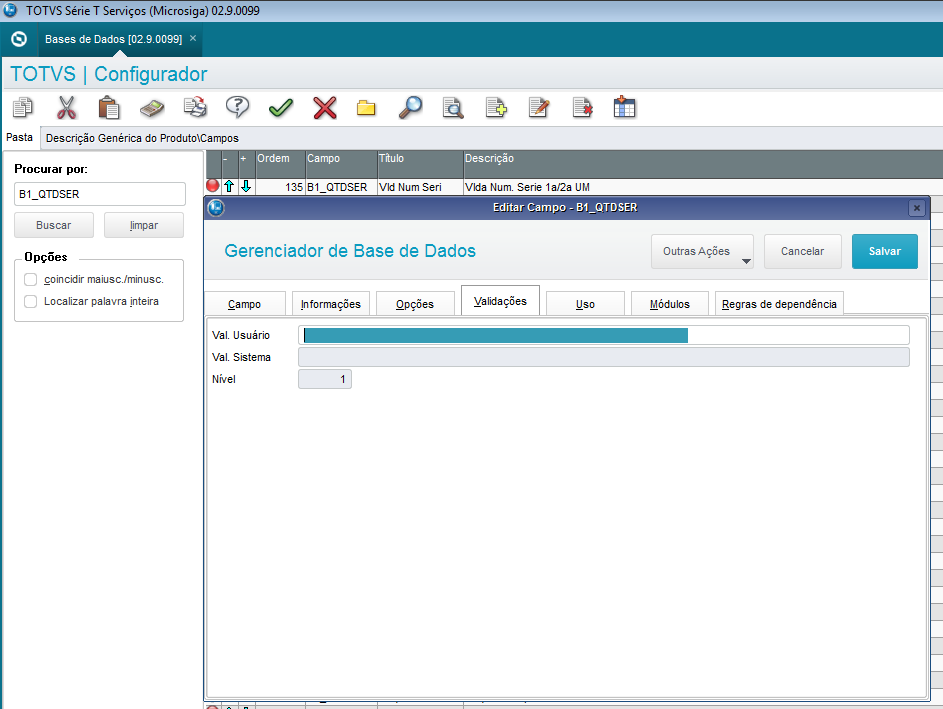Move B1_QTDSER row down with arrow

point(246,186)
